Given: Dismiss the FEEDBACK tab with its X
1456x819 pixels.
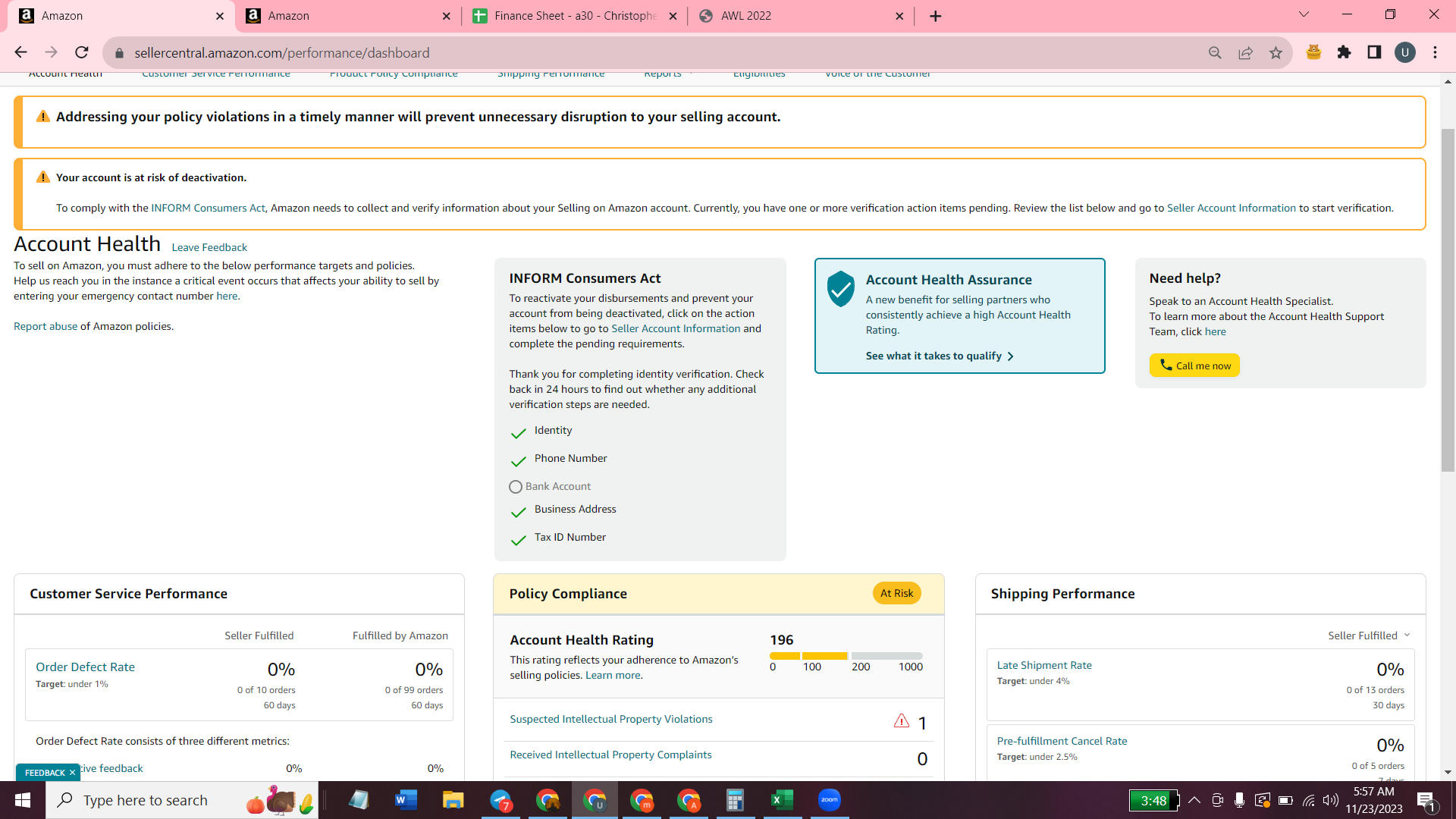Looking at the screenshot, I should click(x=72, y=773).
